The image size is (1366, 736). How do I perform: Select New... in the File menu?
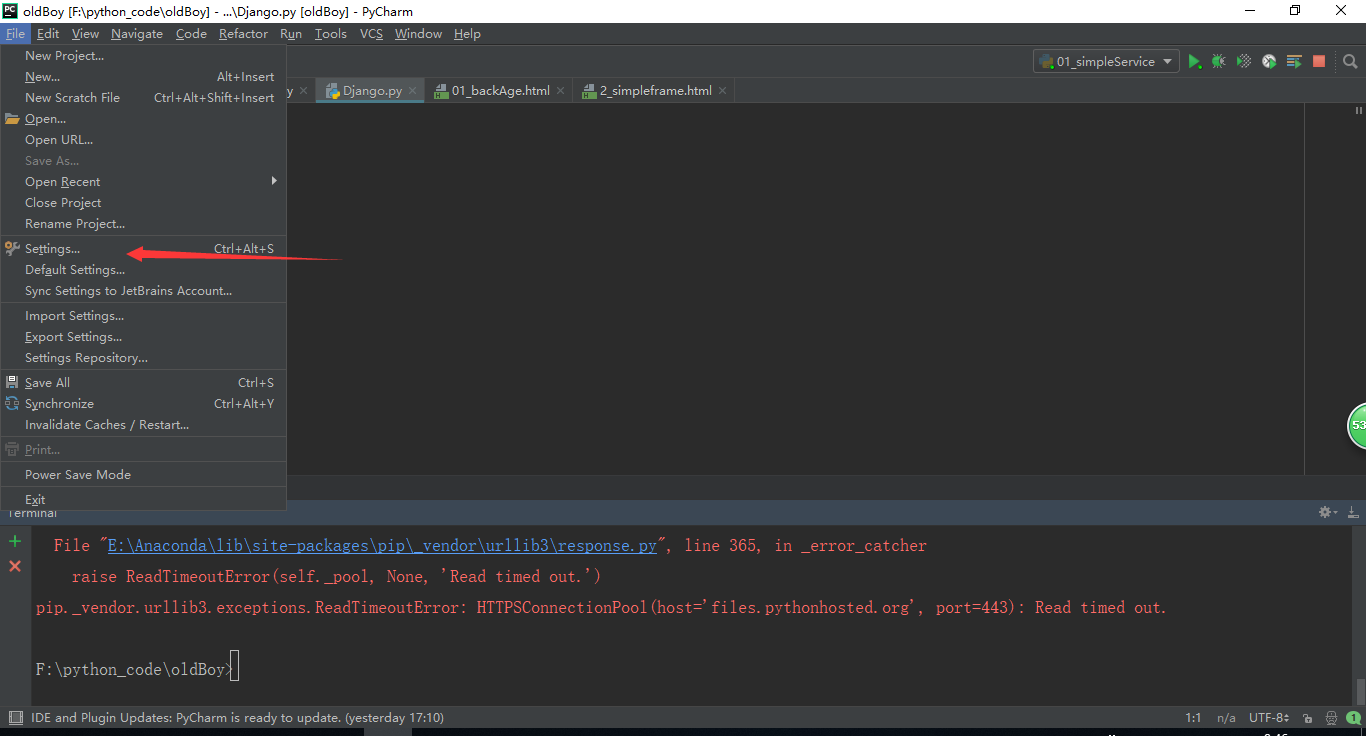point(143,77)
